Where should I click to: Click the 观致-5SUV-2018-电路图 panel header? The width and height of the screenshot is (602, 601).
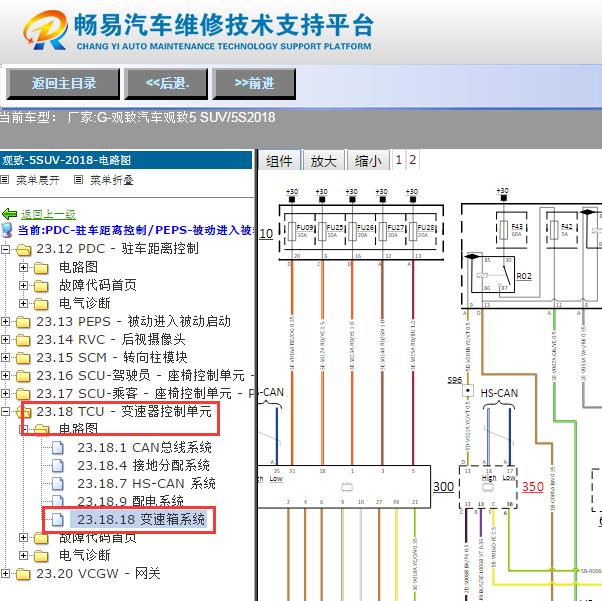point(126,160)
